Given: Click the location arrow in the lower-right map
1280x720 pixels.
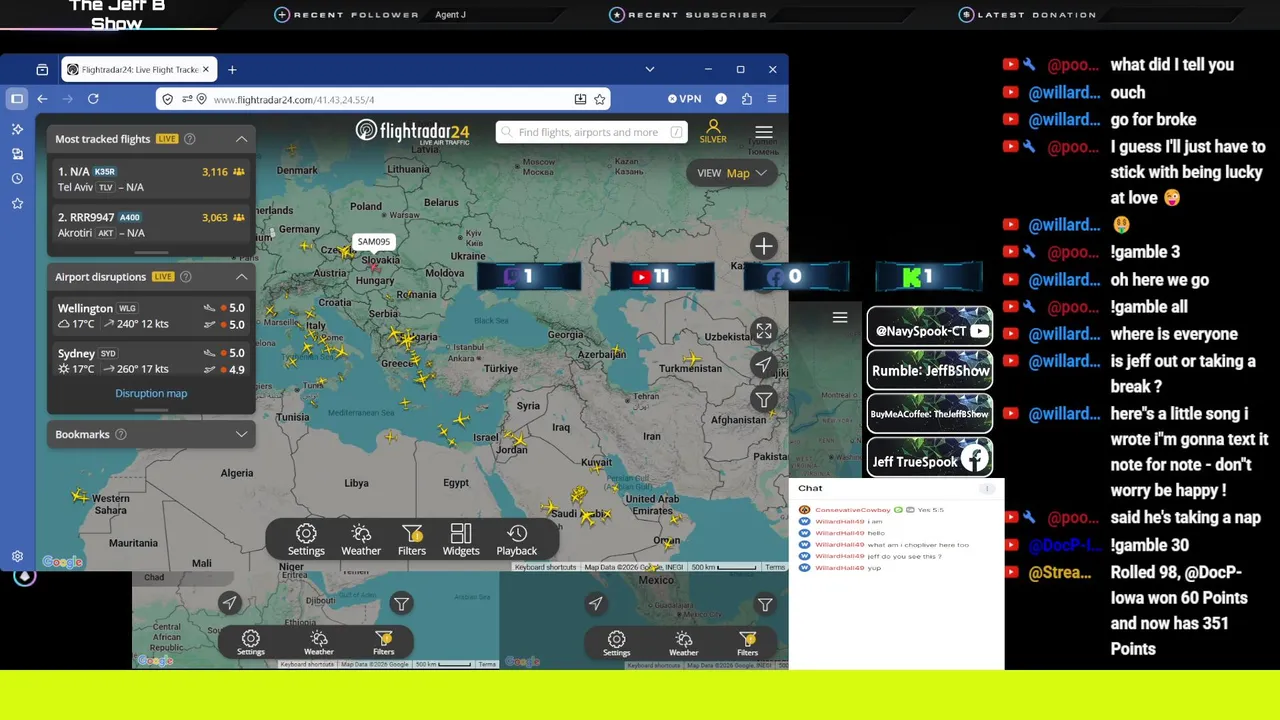Looking at the screenshot, I should 596,603.
